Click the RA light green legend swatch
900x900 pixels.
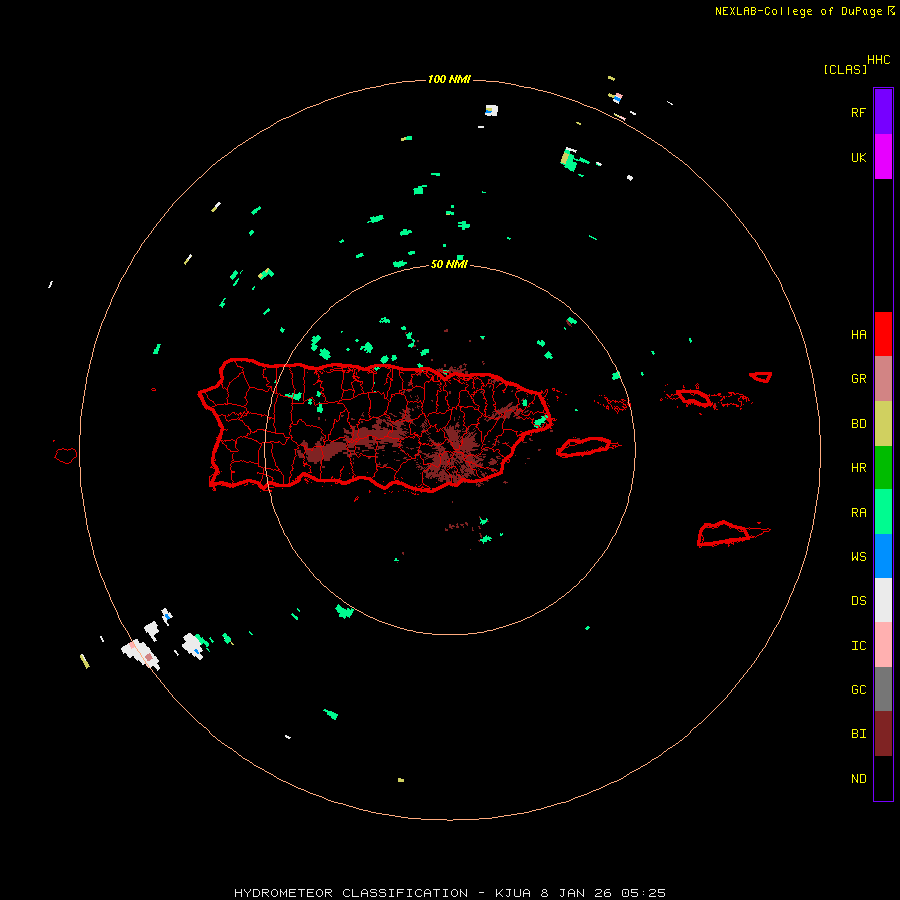tap(883, 511)
